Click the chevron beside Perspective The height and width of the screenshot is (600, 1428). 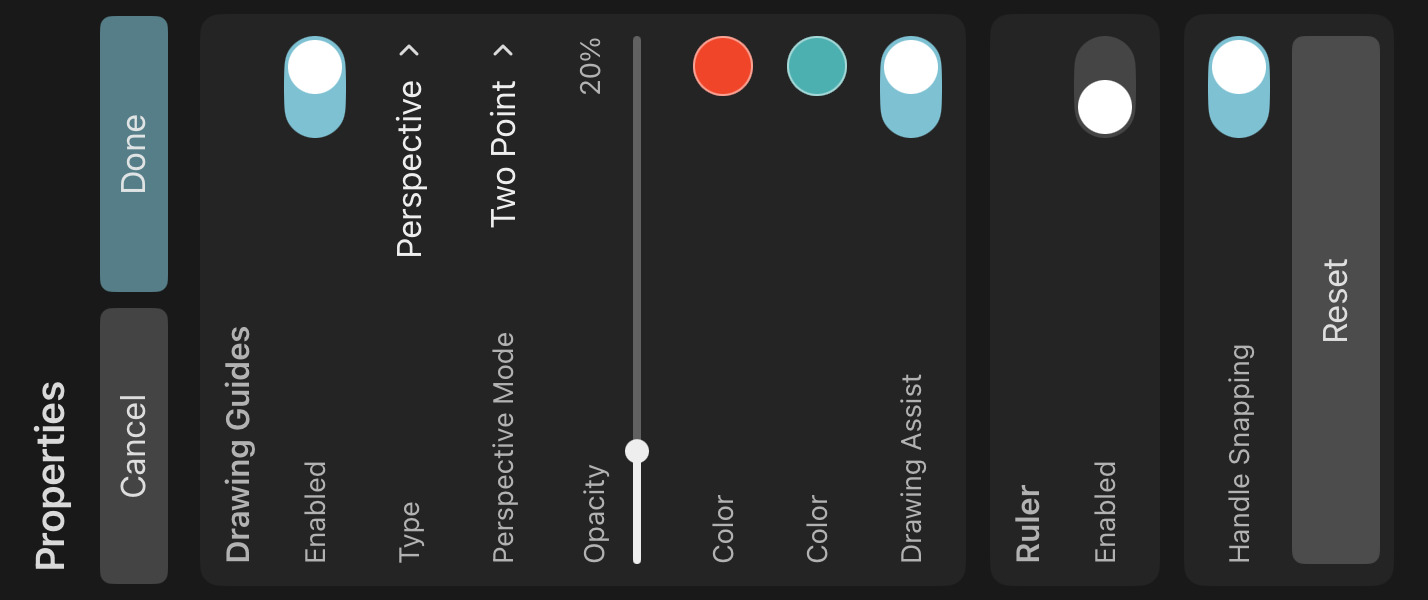click(409, 50)
